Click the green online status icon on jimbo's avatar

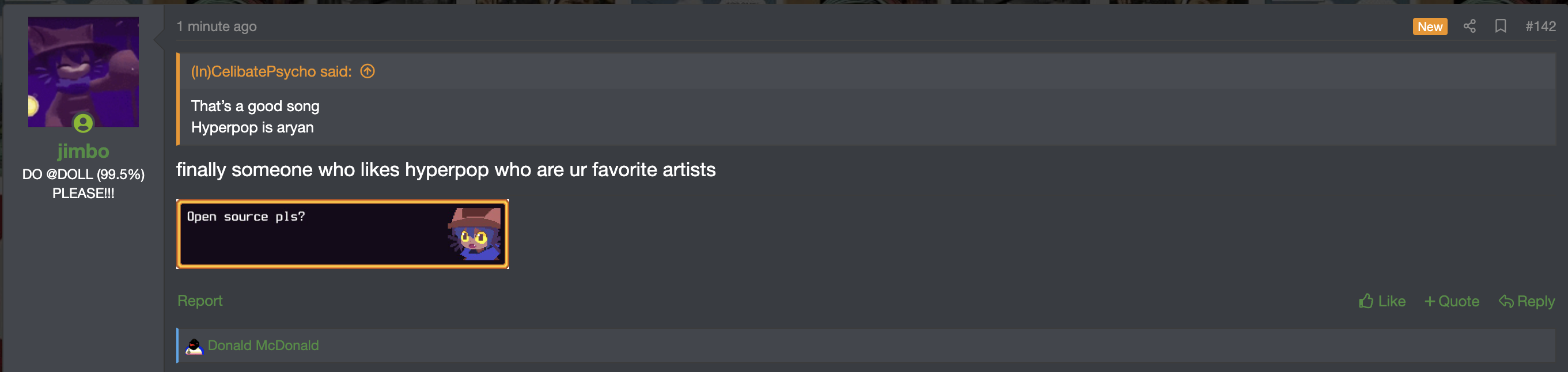coord(84,124)
